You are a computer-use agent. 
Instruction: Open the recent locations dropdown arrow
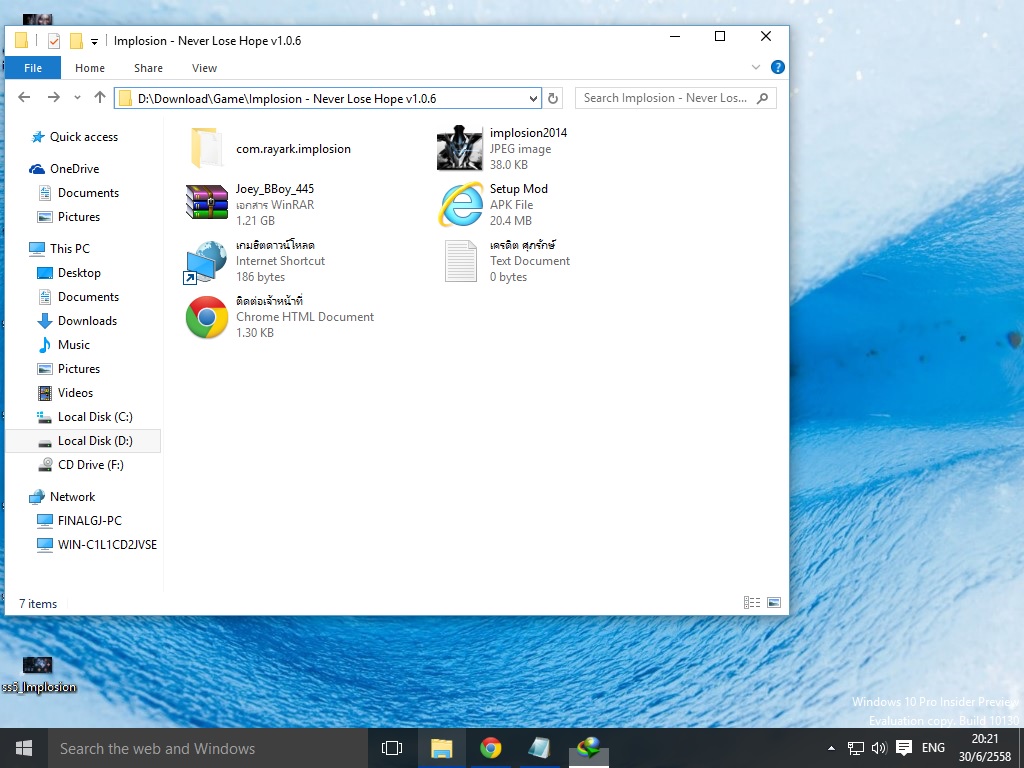click(x=77, y=98)
